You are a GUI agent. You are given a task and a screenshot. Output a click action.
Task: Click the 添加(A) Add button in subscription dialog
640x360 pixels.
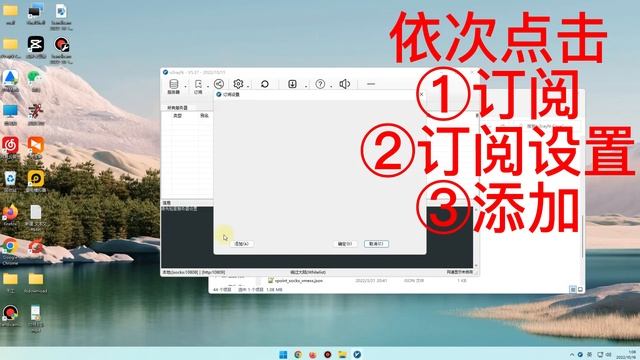[x=241, y=244]
